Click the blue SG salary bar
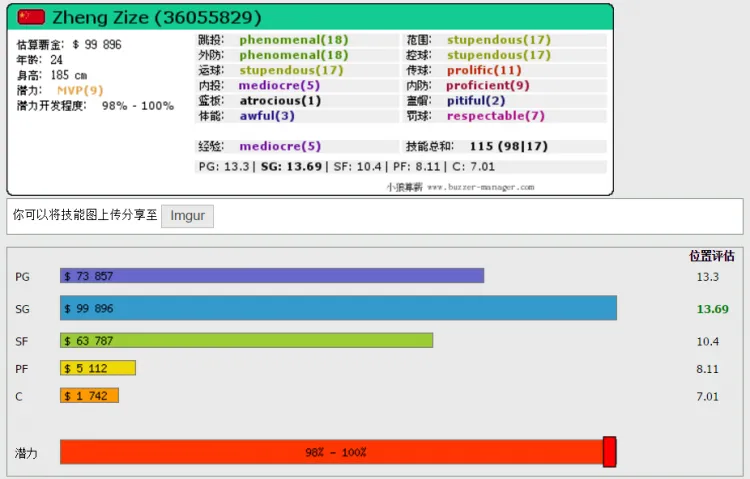 338,308
